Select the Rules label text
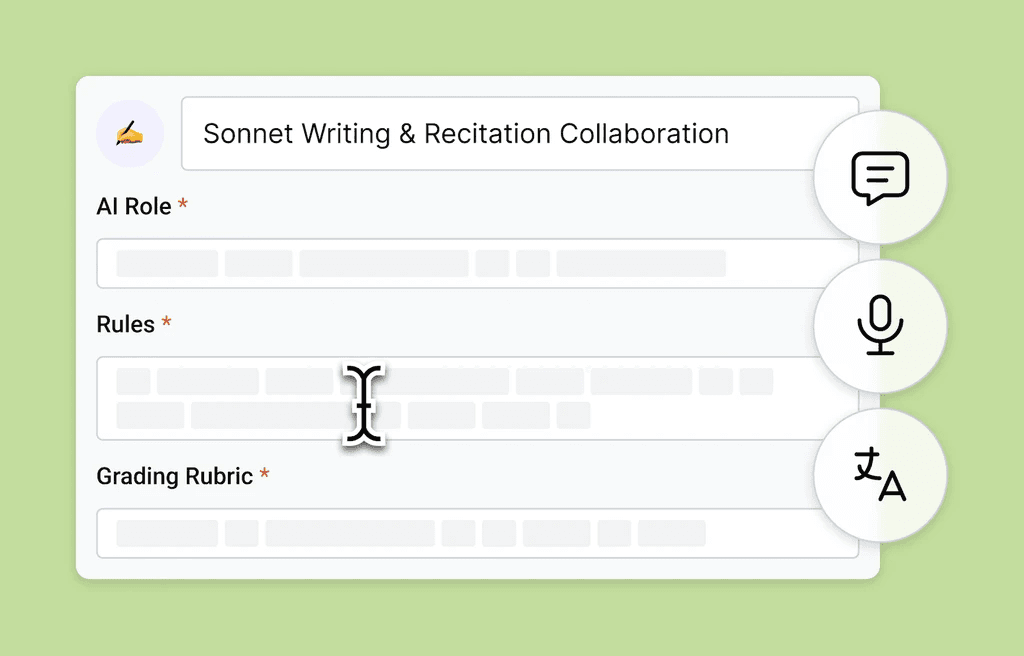 pyautogui.click(x=125, y=325)
